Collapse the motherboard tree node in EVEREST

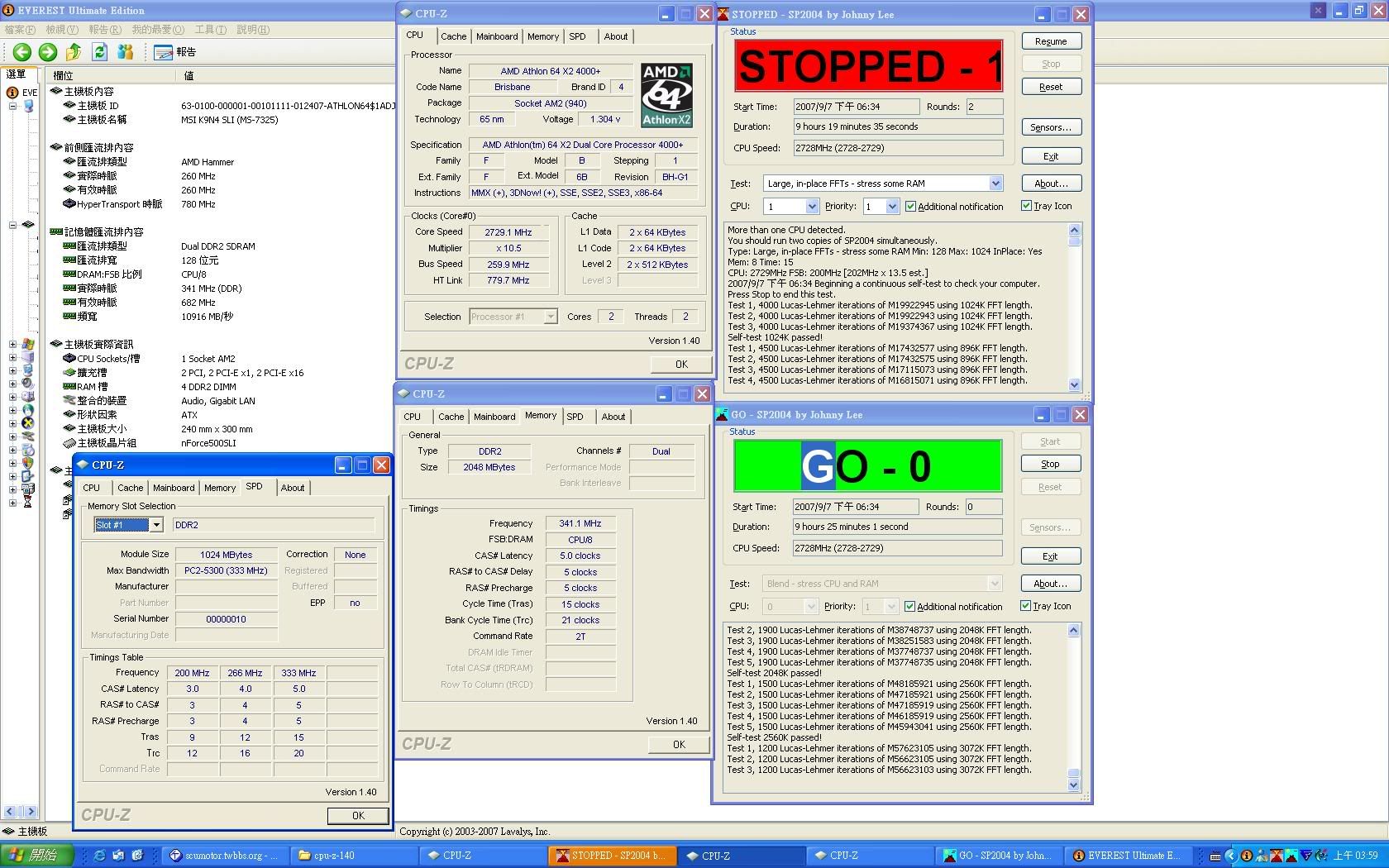(x=12, y=225)
